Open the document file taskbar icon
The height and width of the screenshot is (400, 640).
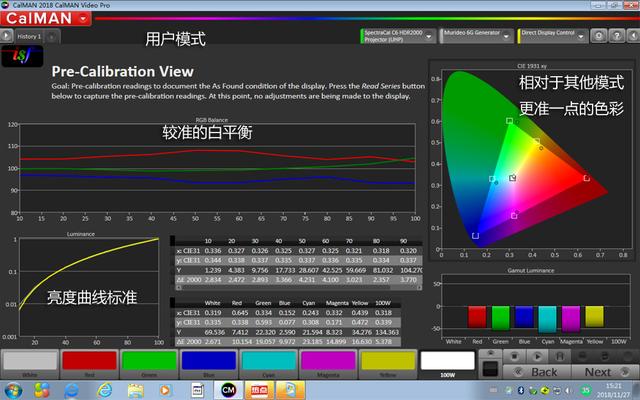(x=198, y=390)
